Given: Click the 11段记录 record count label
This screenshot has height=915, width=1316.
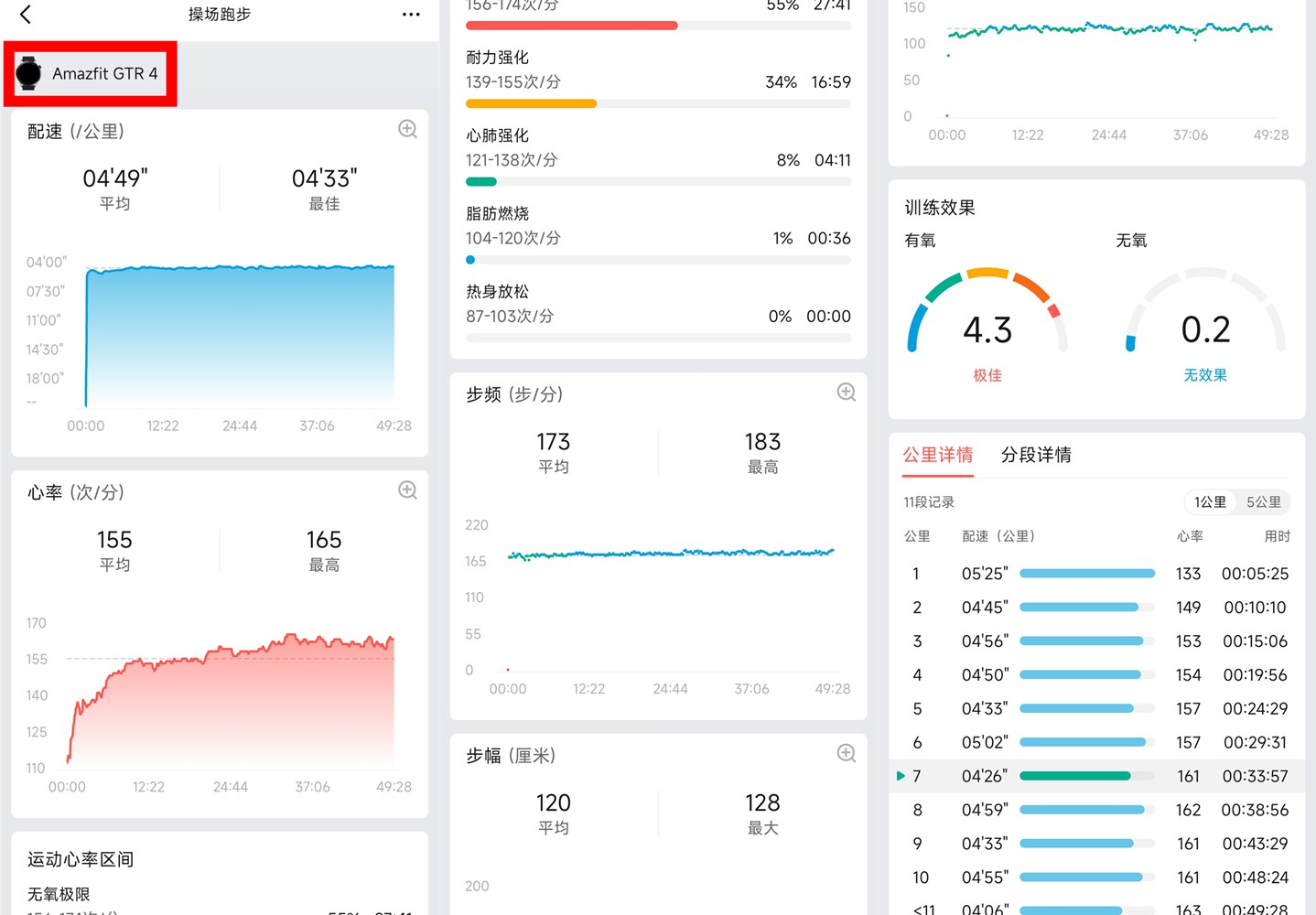Looking at the screenshot, I should (x=929, y=502).
